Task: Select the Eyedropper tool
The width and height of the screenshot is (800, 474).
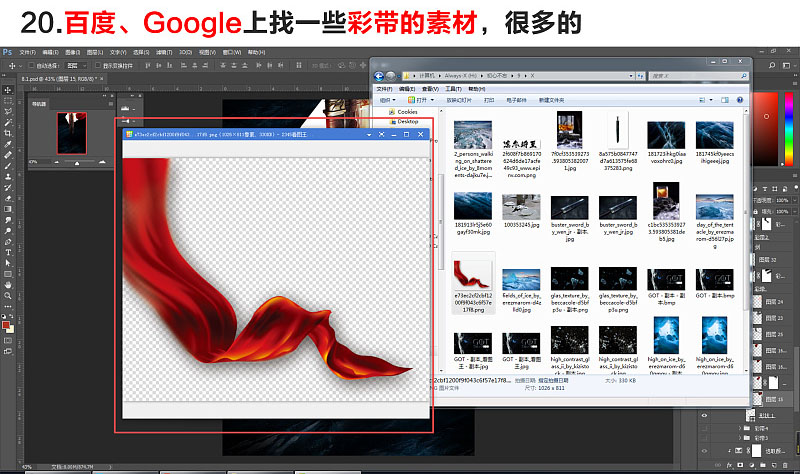Action: point(8,144)
